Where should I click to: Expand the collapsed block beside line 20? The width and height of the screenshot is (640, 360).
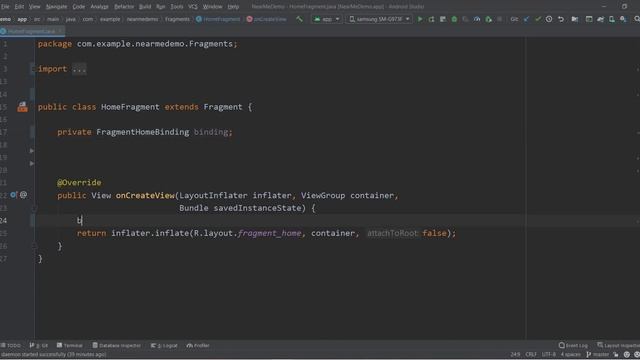click(x=32, y=164)
